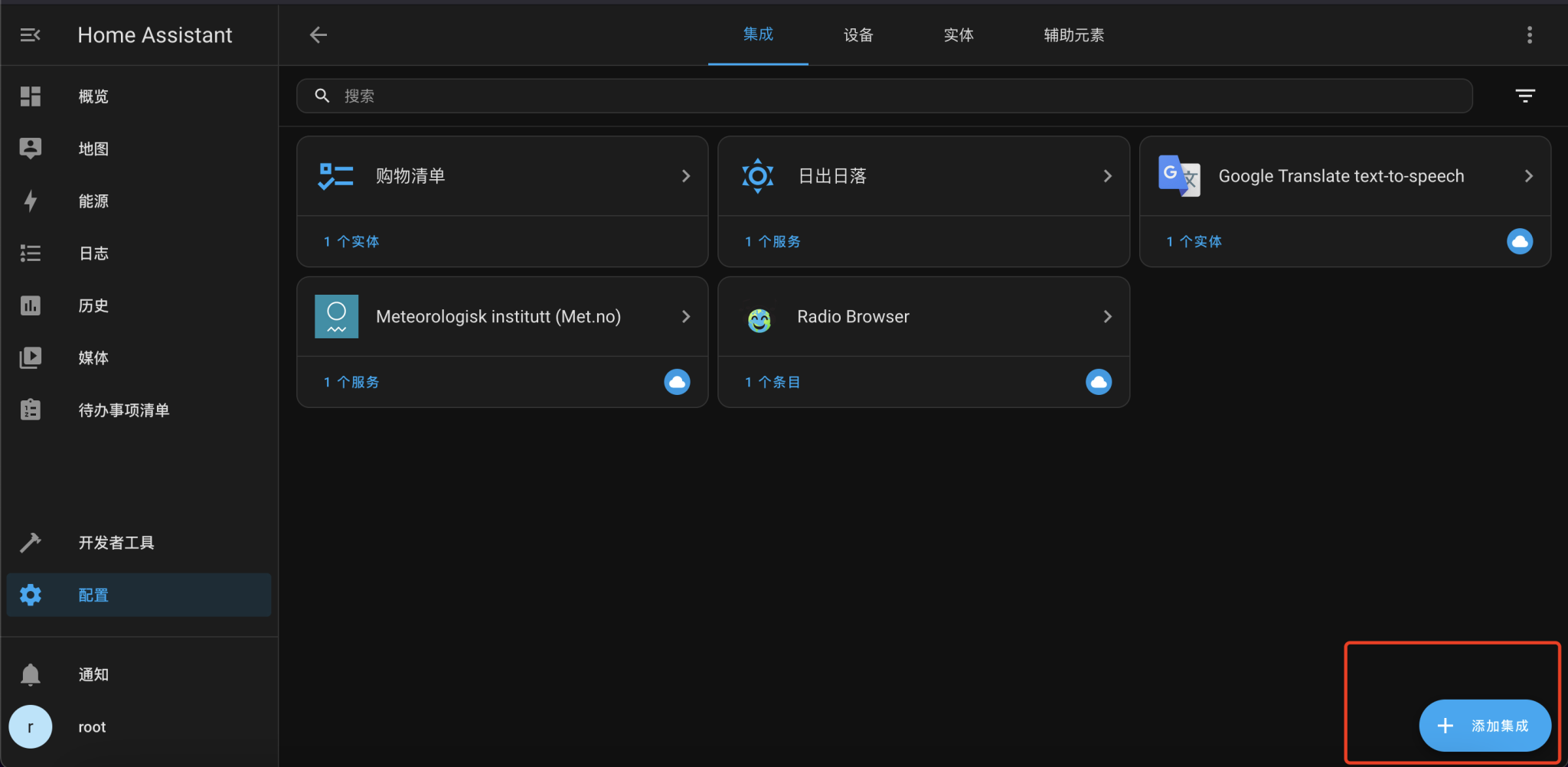
Task: Open the overflow three-dot menu
Action: pos(1529,34)
